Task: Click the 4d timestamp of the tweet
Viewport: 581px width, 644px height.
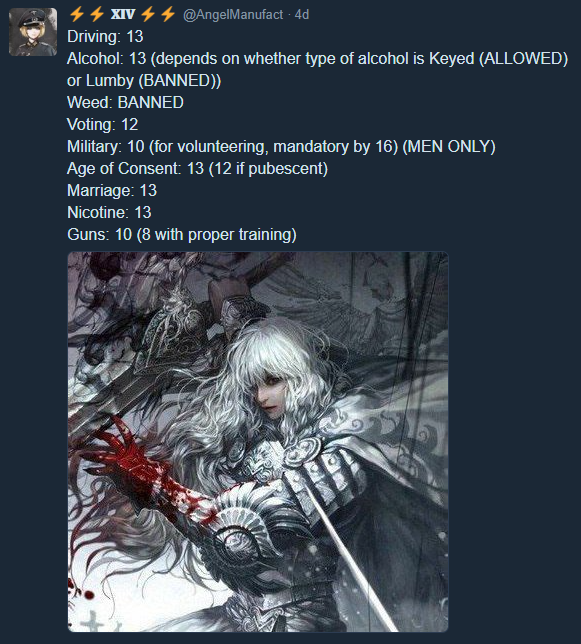Action: click(302, 15)
